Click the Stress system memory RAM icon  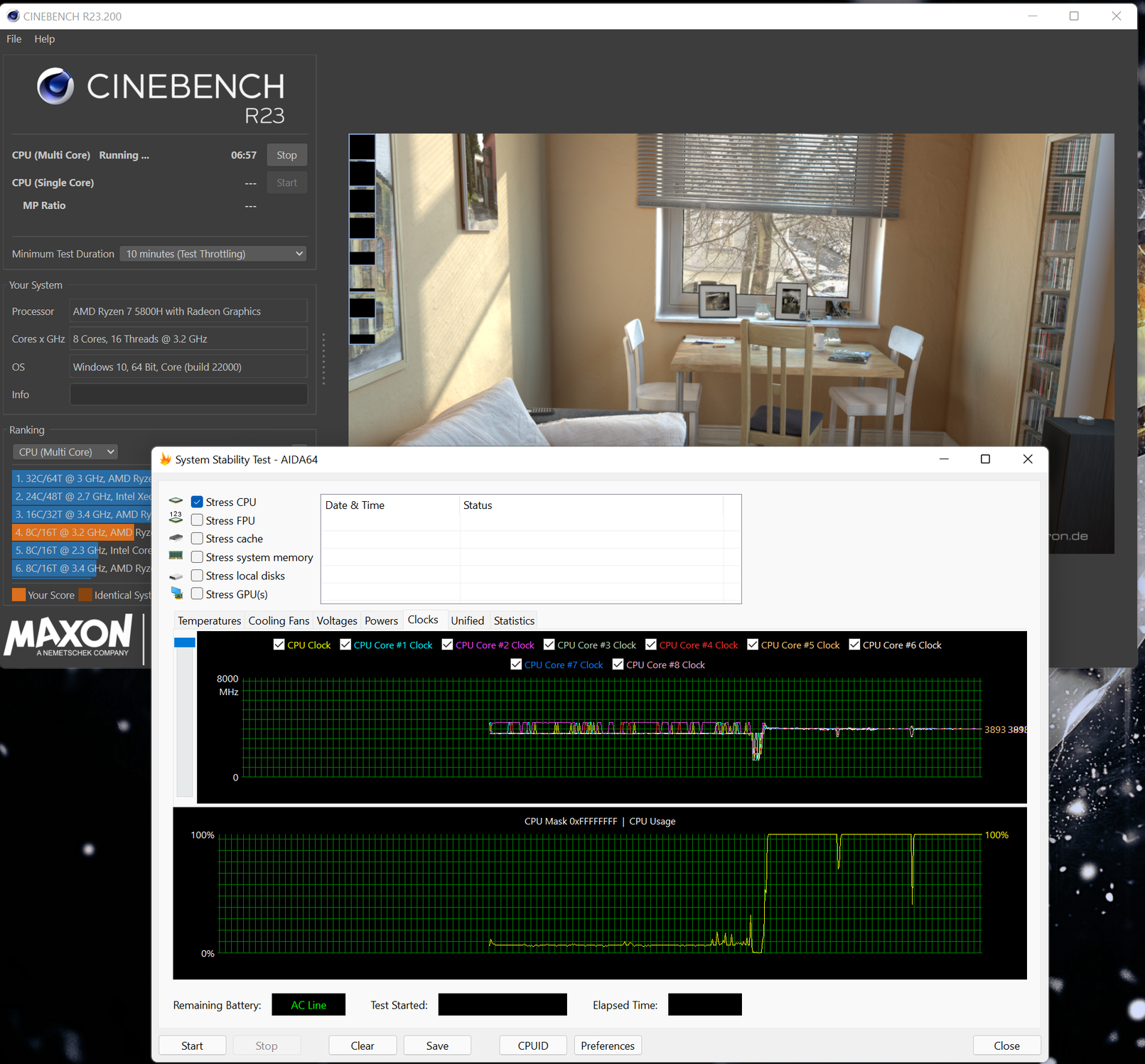click(x=176, y=556)
